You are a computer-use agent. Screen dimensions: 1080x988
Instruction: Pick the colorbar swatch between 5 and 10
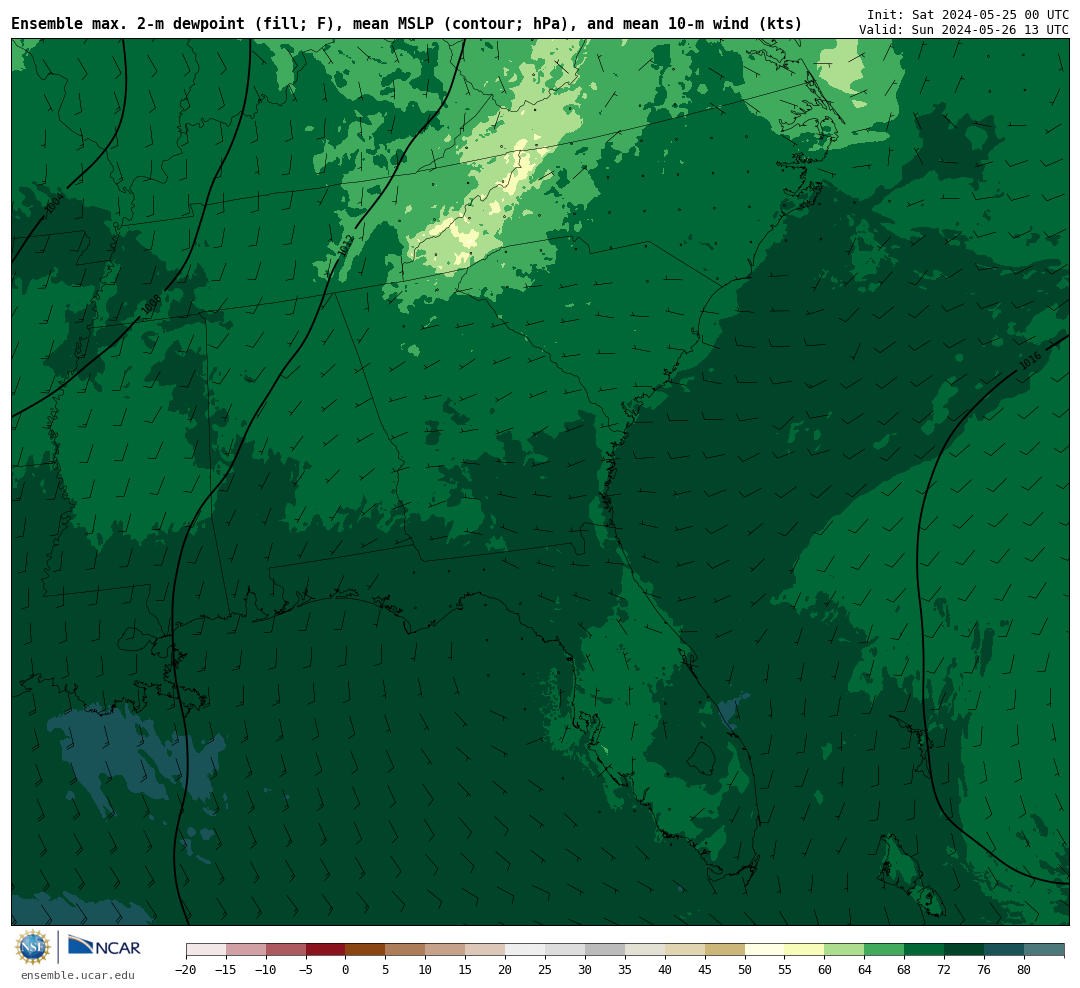[x=405, y=950]
